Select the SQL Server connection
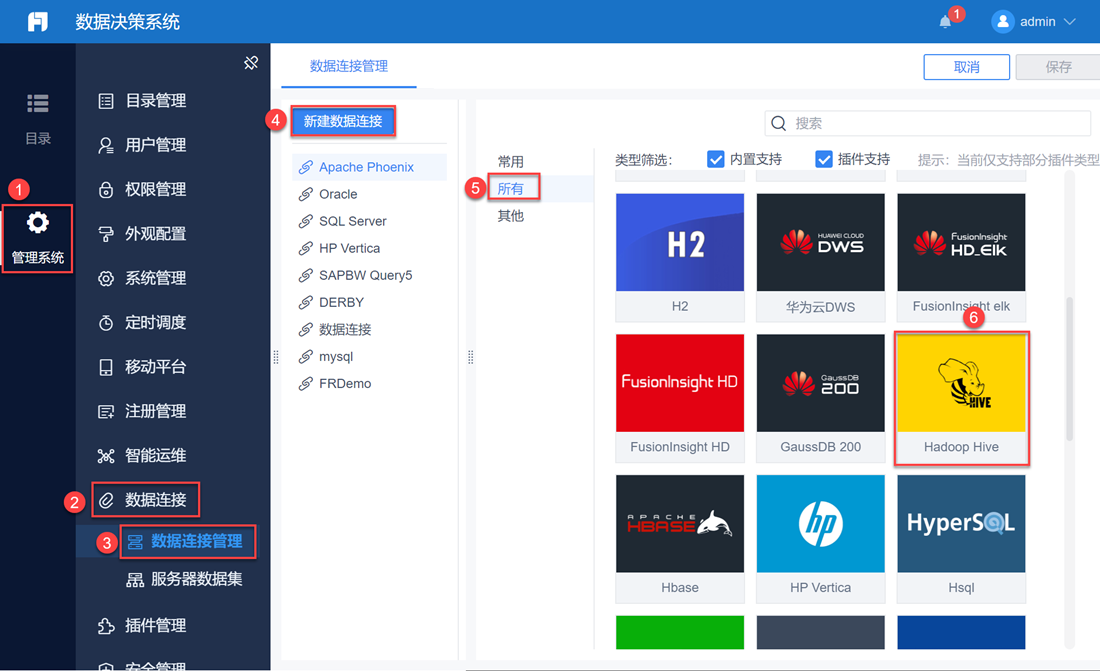1100x671 pixels. [x=369, y=221]
